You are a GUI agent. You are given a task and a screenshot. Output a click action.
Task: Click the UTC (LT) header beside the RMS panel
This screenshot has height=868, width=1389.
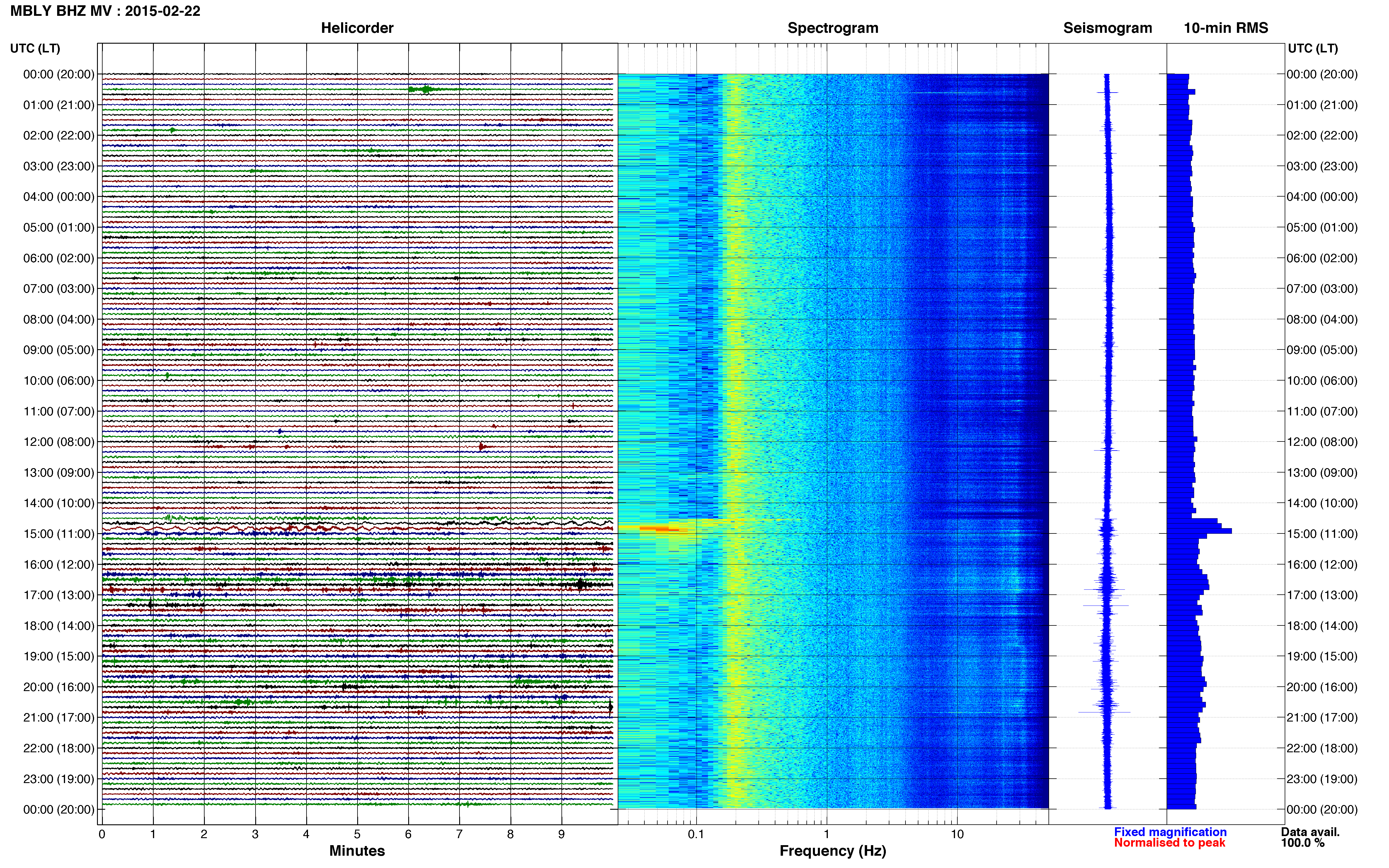pos(1313,48)
